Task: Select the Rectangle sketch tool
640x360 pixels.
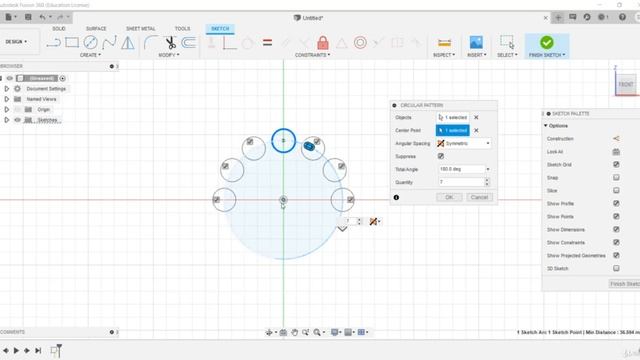Action: coord(72,42)
